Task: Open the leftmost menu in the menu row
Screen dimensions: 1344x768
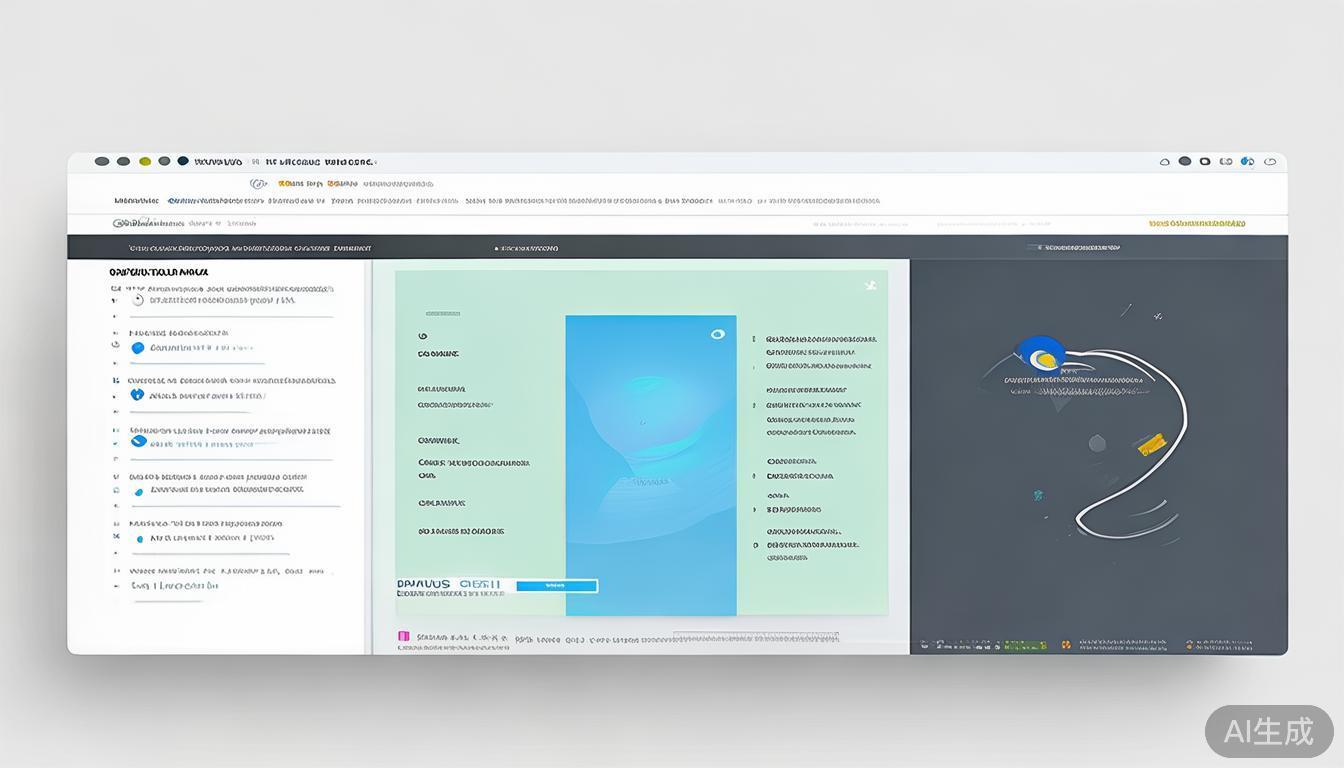Action: [136, 201]
